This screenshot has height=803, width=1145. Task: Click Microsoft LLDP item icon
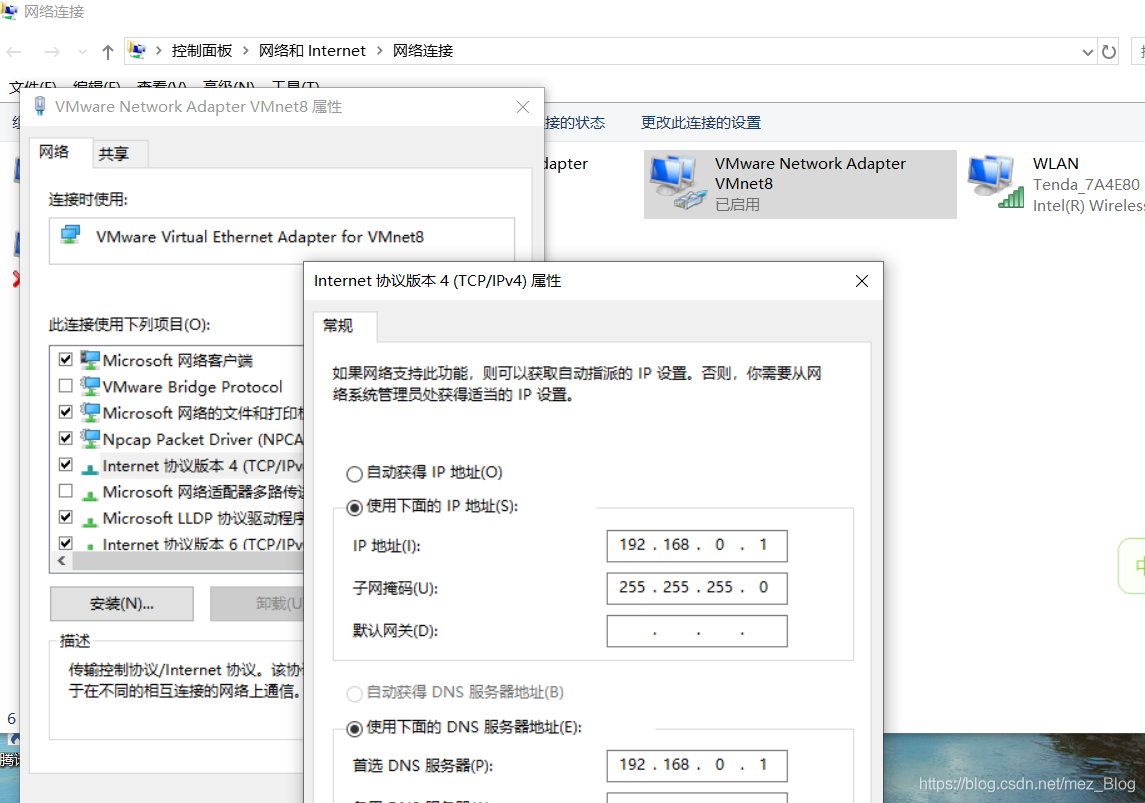[x=90, y=520]
